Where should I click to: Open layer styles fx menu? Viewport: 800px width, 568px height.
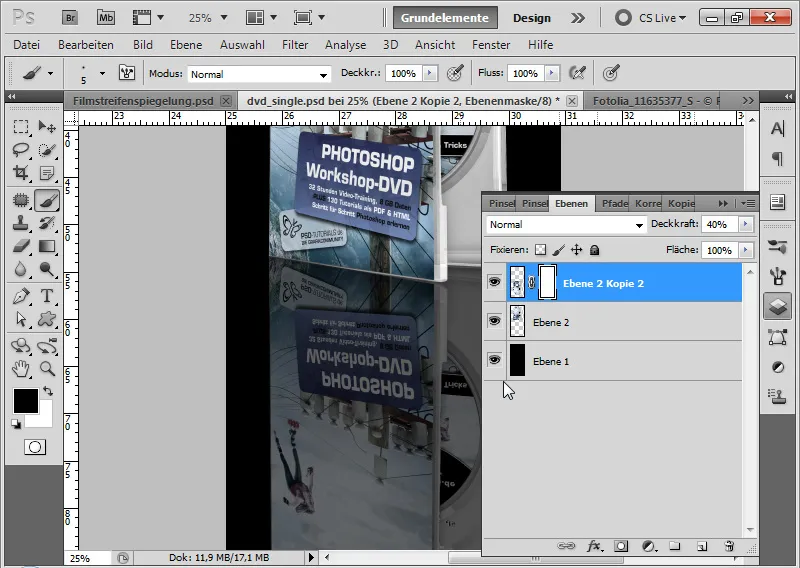click(x=594, y=546)
